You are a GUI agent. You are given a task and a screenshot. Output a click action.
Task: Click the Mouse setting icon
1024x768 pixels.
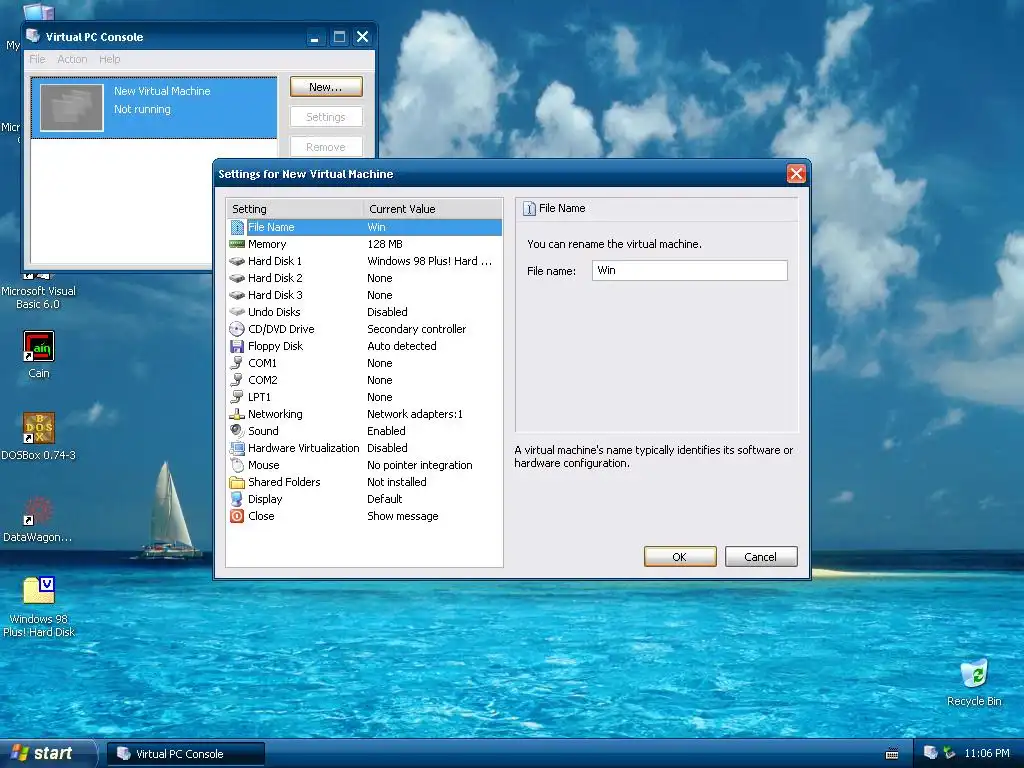pos(237,465)
